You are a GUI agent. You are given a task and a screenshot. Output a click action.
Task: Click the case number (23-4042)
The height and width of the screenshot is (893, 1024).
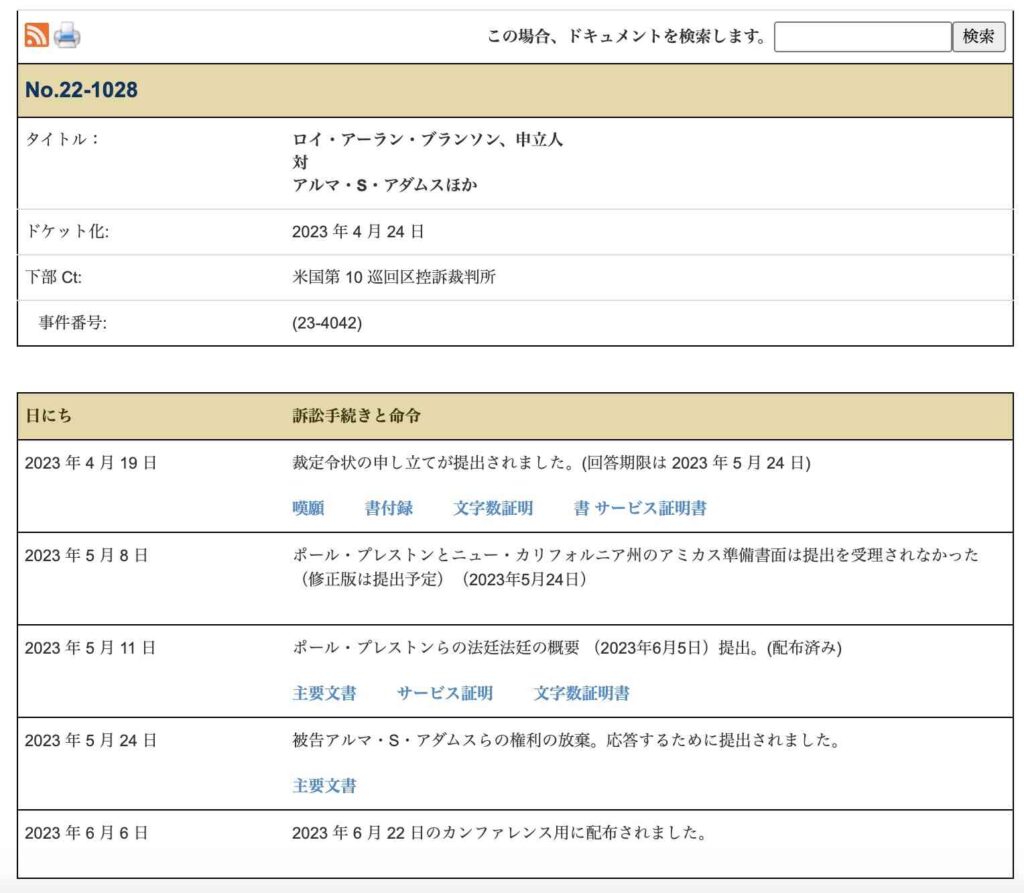[327, 323]
